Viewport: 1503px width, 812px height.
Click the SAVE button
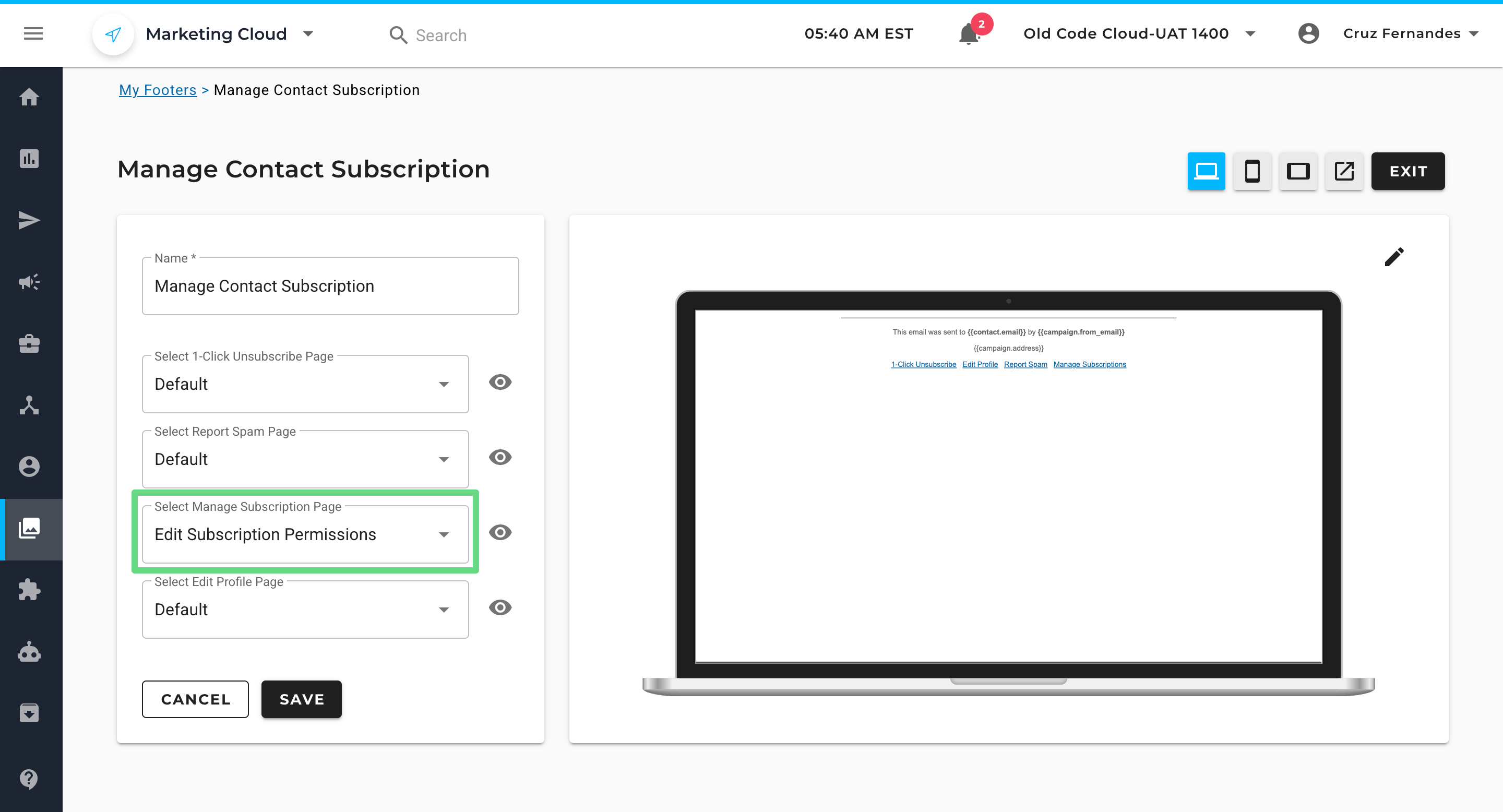pos(301,699)
